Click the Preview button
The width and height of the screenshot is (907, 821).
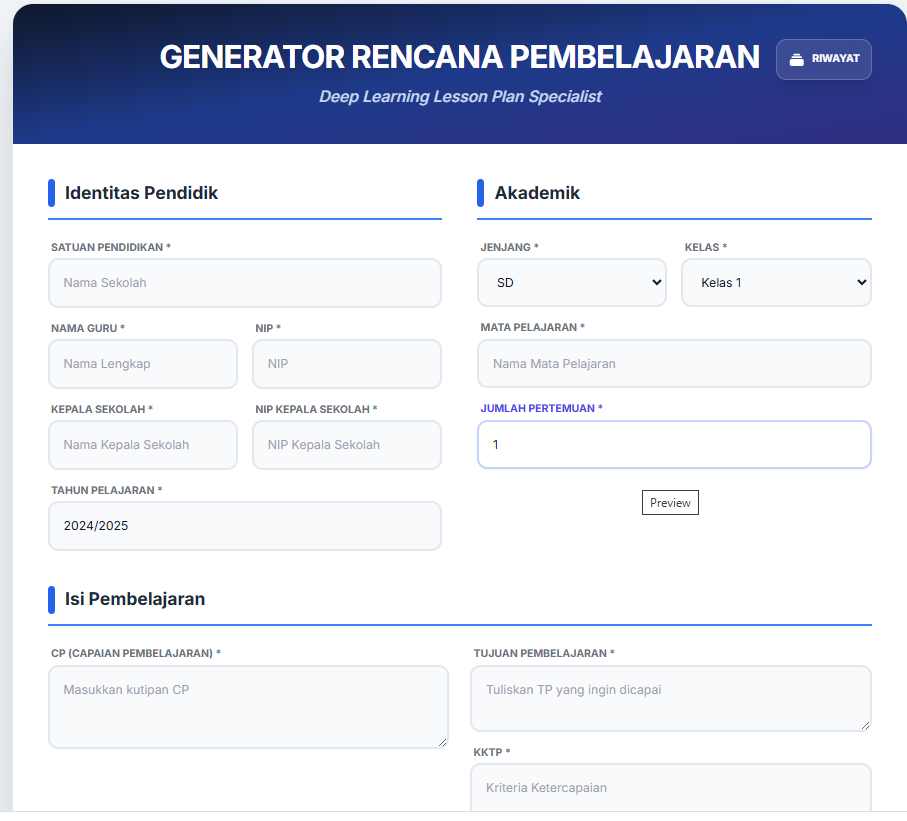click(670, 503)
